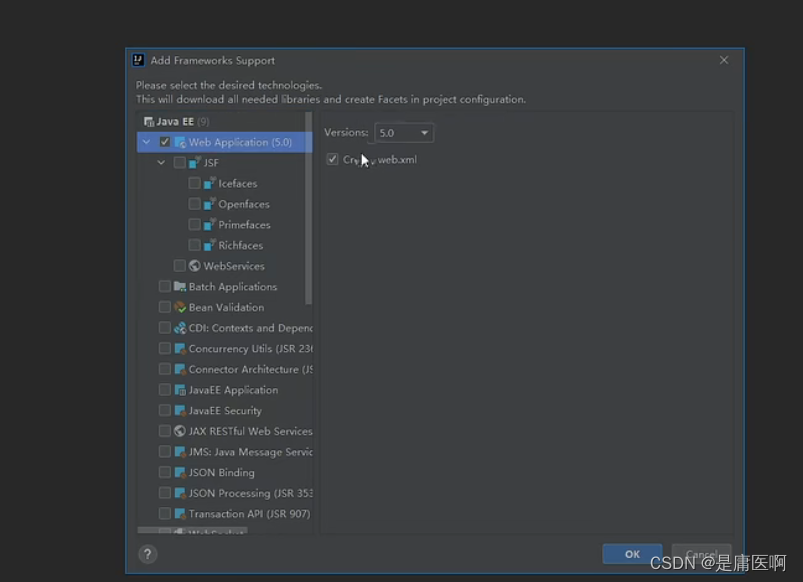Enable the WebServices checkbox
Viewport: 803px width, 582px height.
click(x=179, y=265)
